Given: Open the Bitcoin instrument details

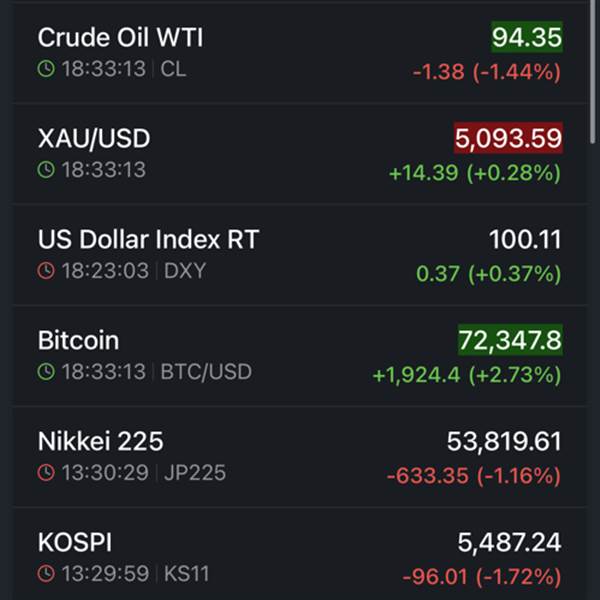Looking at the screenshot, I should pos(78,341).
